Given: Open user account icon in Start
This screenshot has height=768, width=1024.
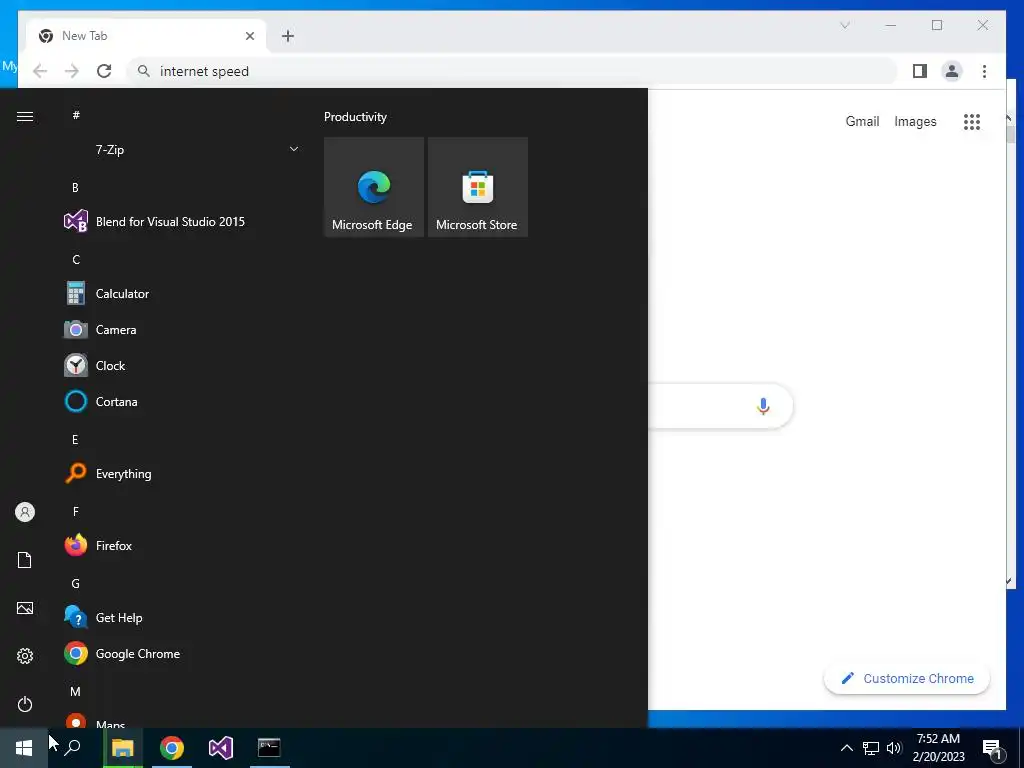Looking at the screenshot, I should 25,512.
